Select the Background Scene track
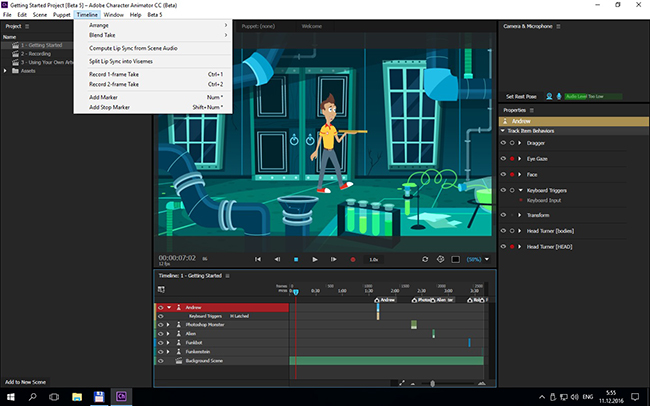650x406 pixels. click(203, 360)
